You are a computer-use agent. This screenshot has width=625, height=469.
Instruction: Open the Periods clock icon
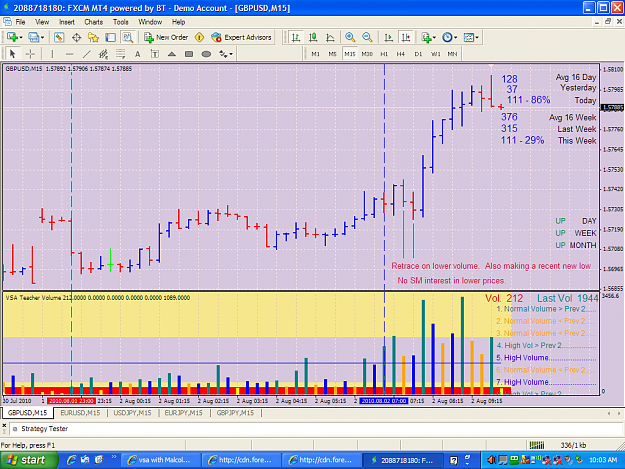tap(447, 37)
